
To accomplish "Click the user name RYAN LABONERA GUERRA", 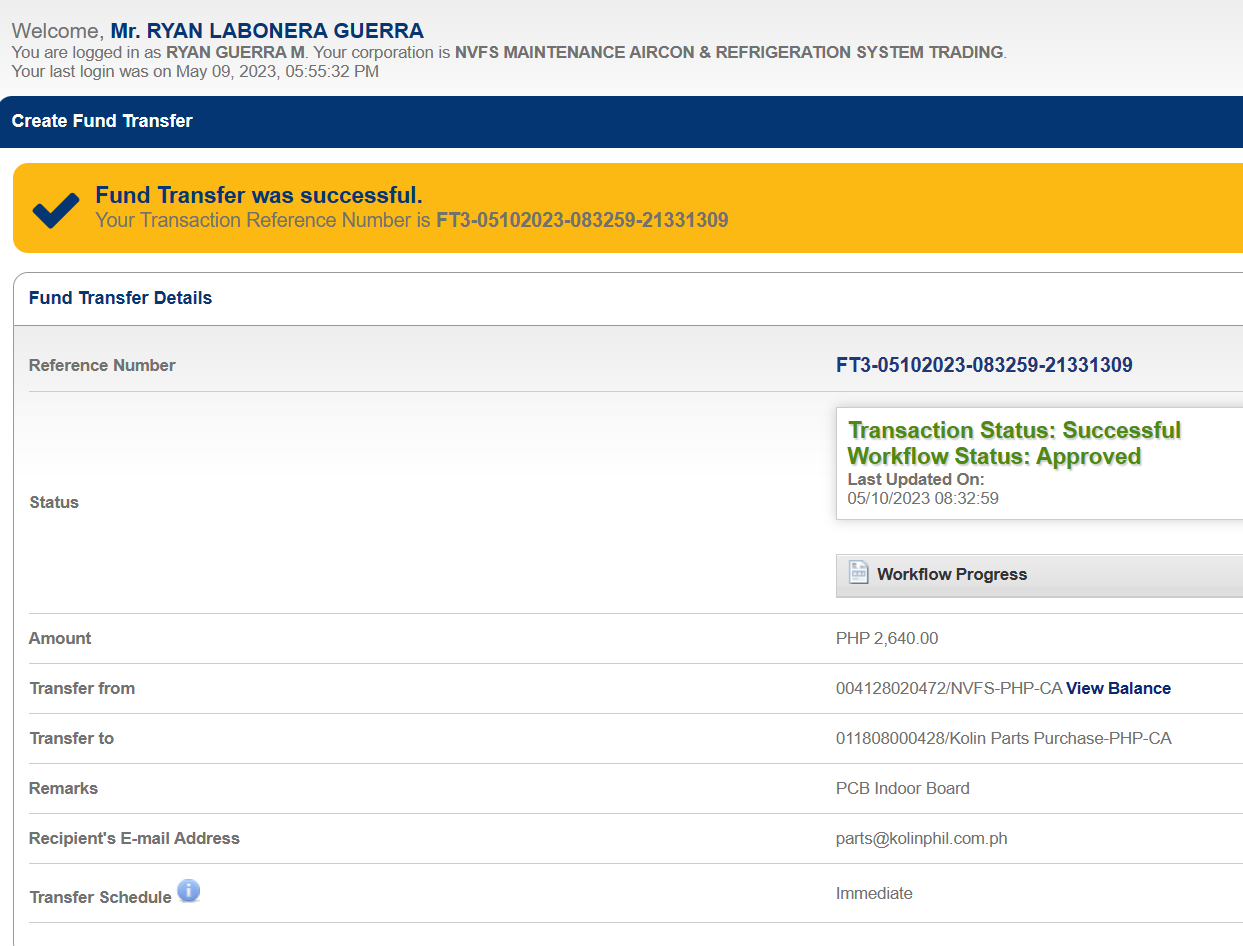I will point(285,31).
